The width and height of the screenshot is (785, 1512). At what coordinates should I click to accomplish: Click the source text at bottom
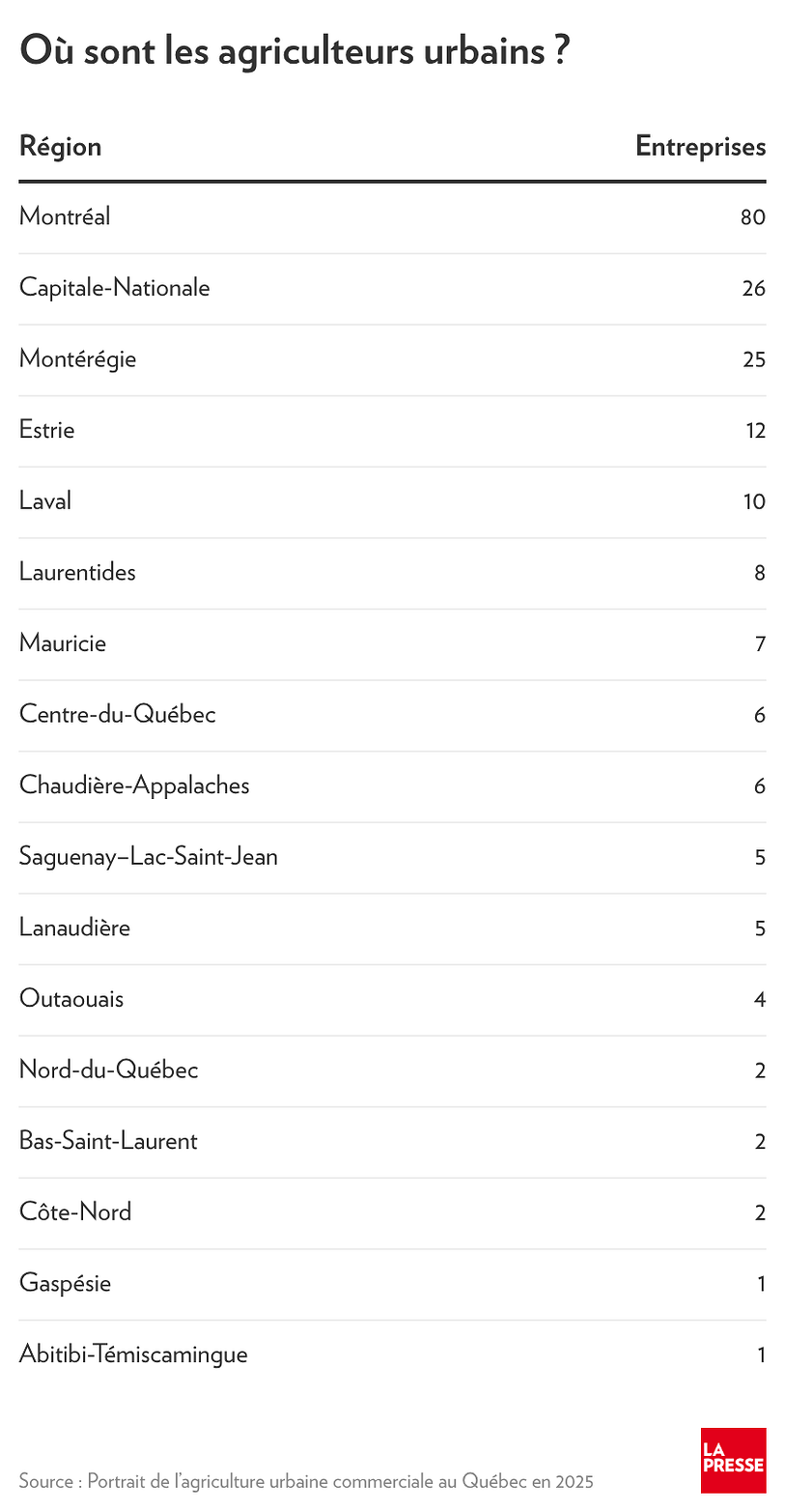[306, 1481]
